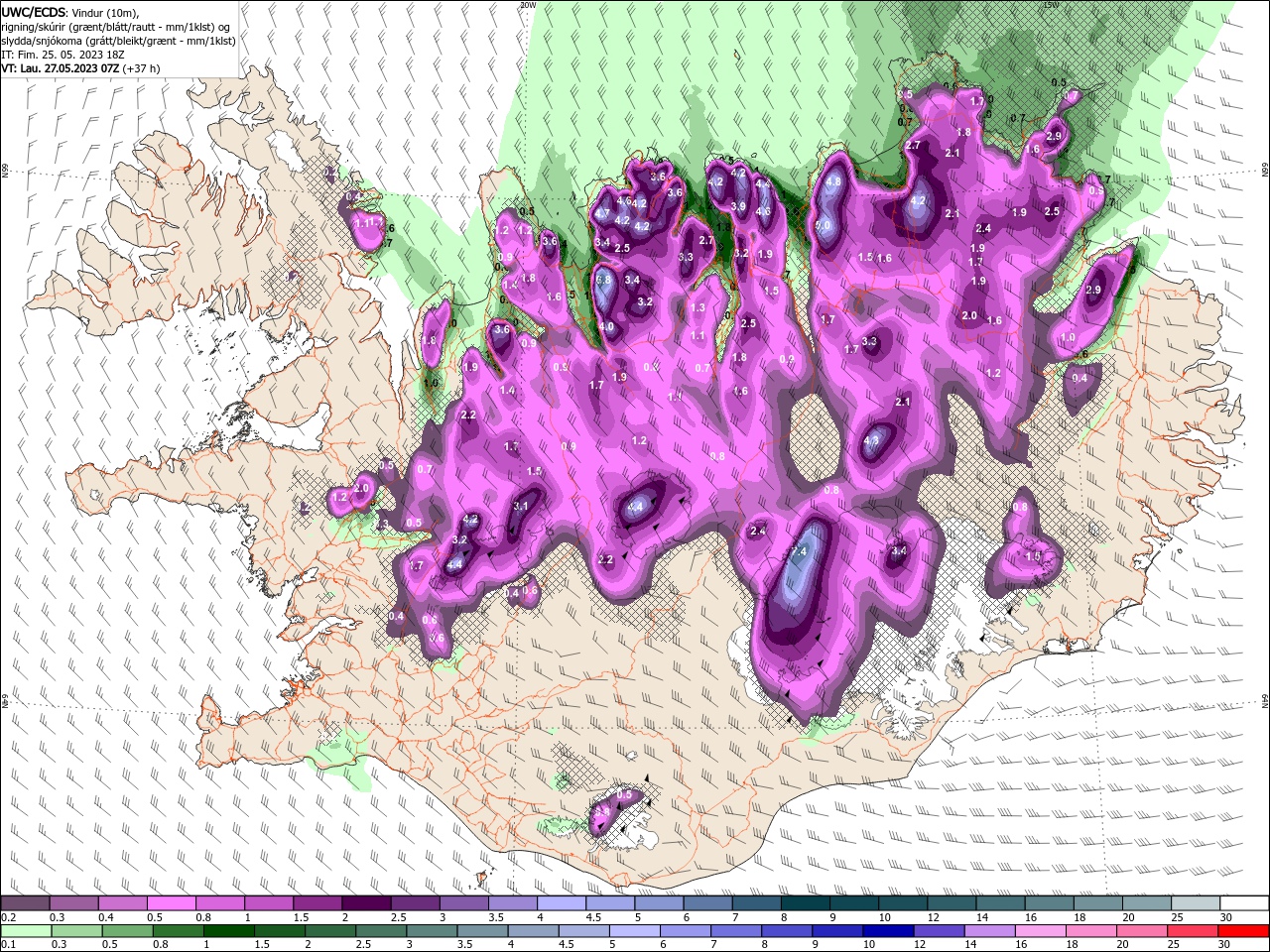Select the 5.0 value label on the map
1270x952 pixels.
[823, 226]
